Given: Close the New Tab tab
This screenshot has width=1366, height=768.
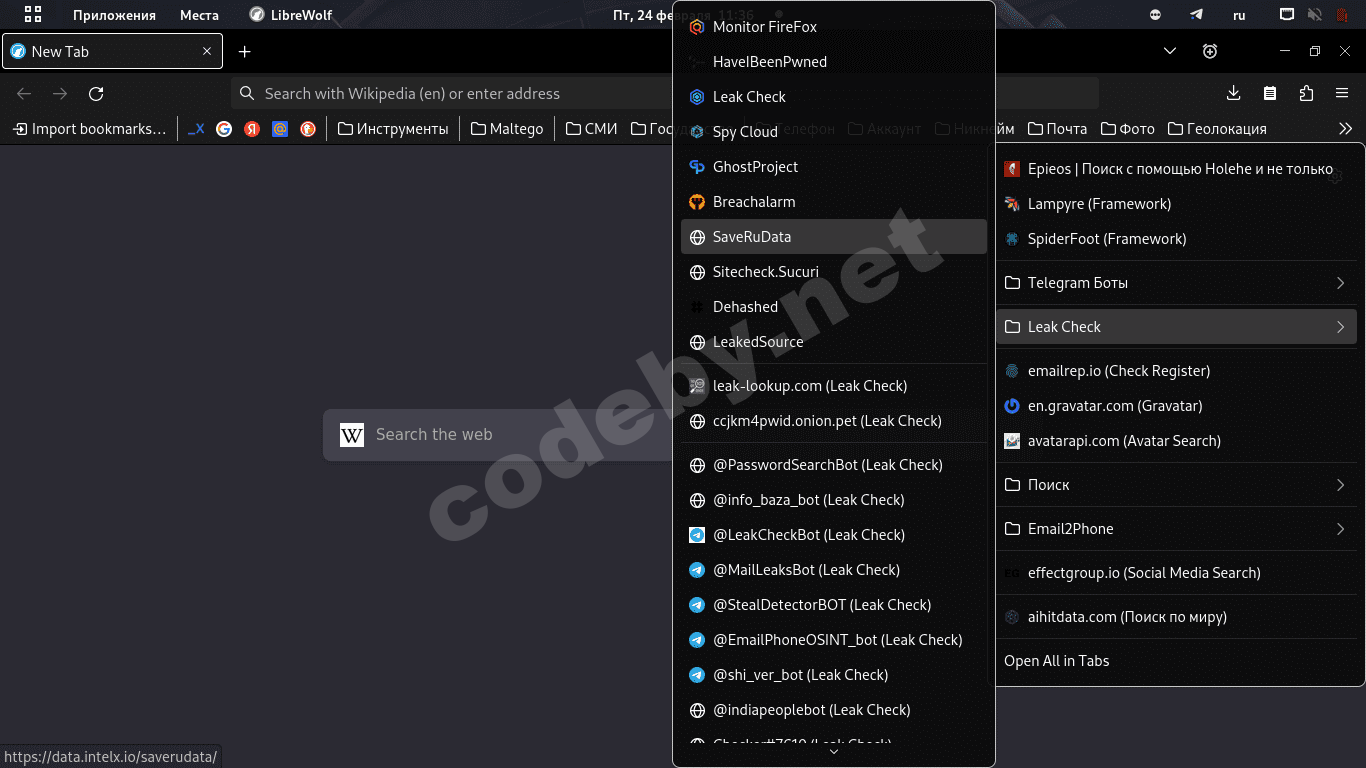Looking at the screenshot, I should point(207,51).
